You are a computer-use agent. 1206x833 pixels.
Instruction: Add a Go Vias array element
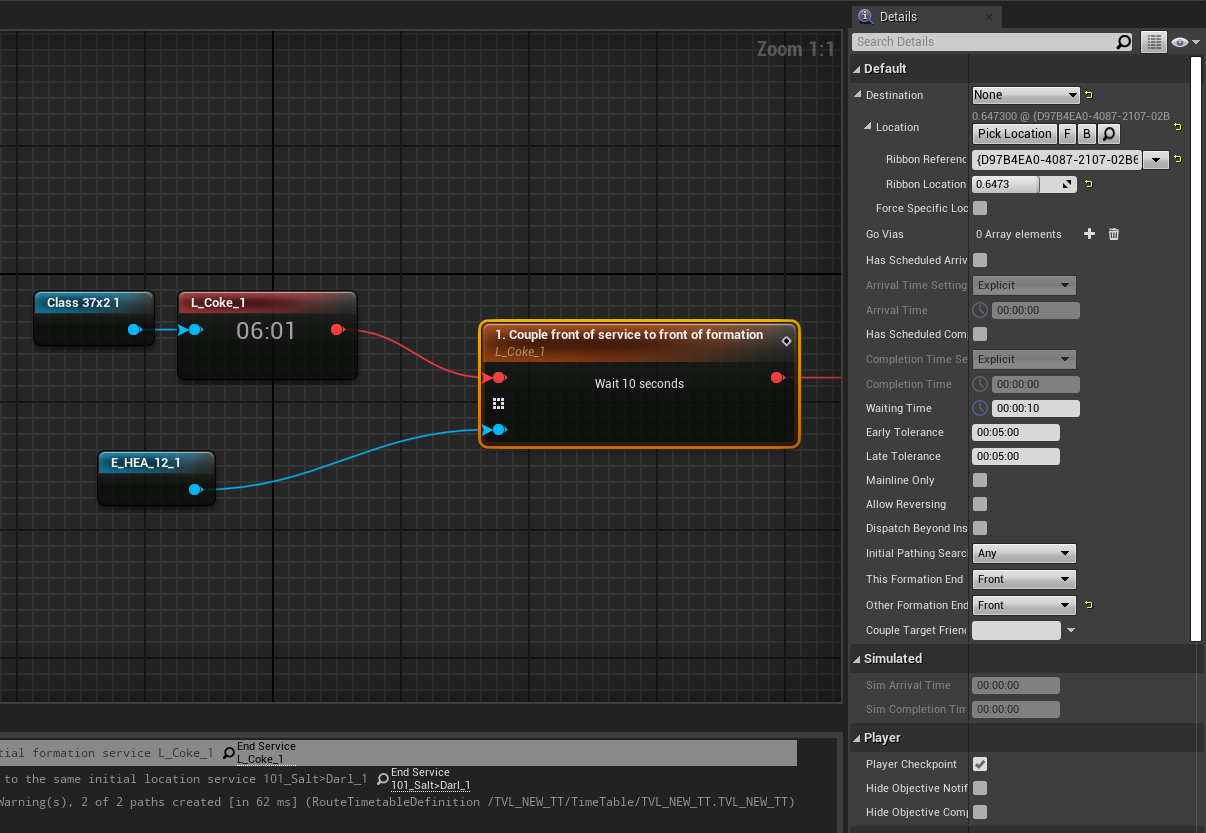pos(1090,234)
